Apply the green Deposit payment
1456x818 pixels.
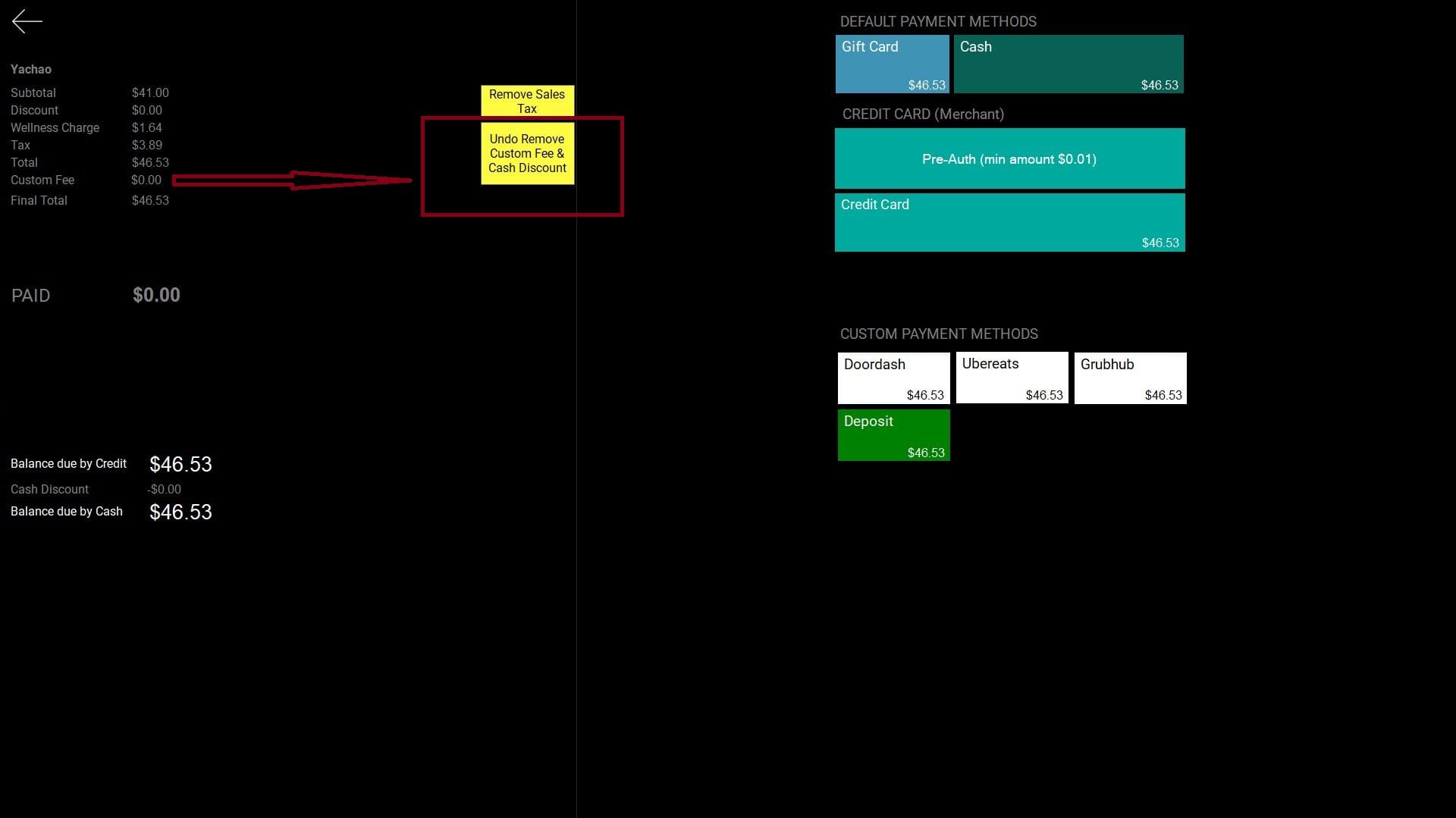pyautogui.click(x=893, y=435)
